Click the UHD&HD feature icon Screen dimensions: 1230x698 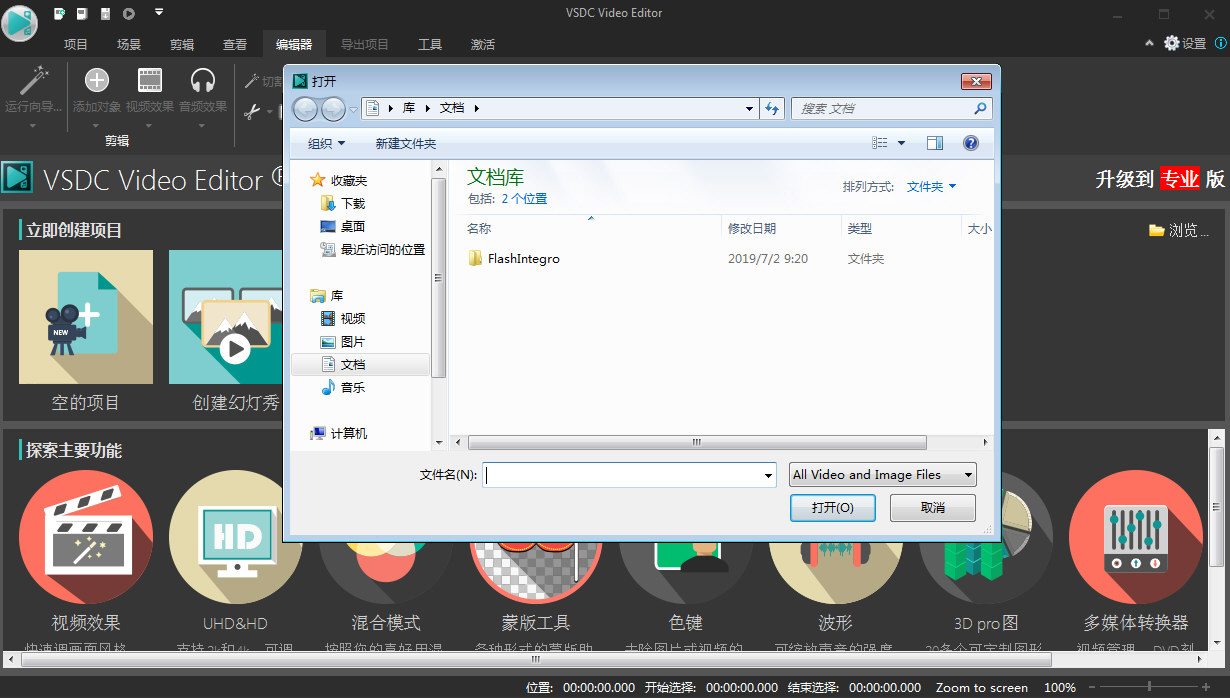coord(236,538)
